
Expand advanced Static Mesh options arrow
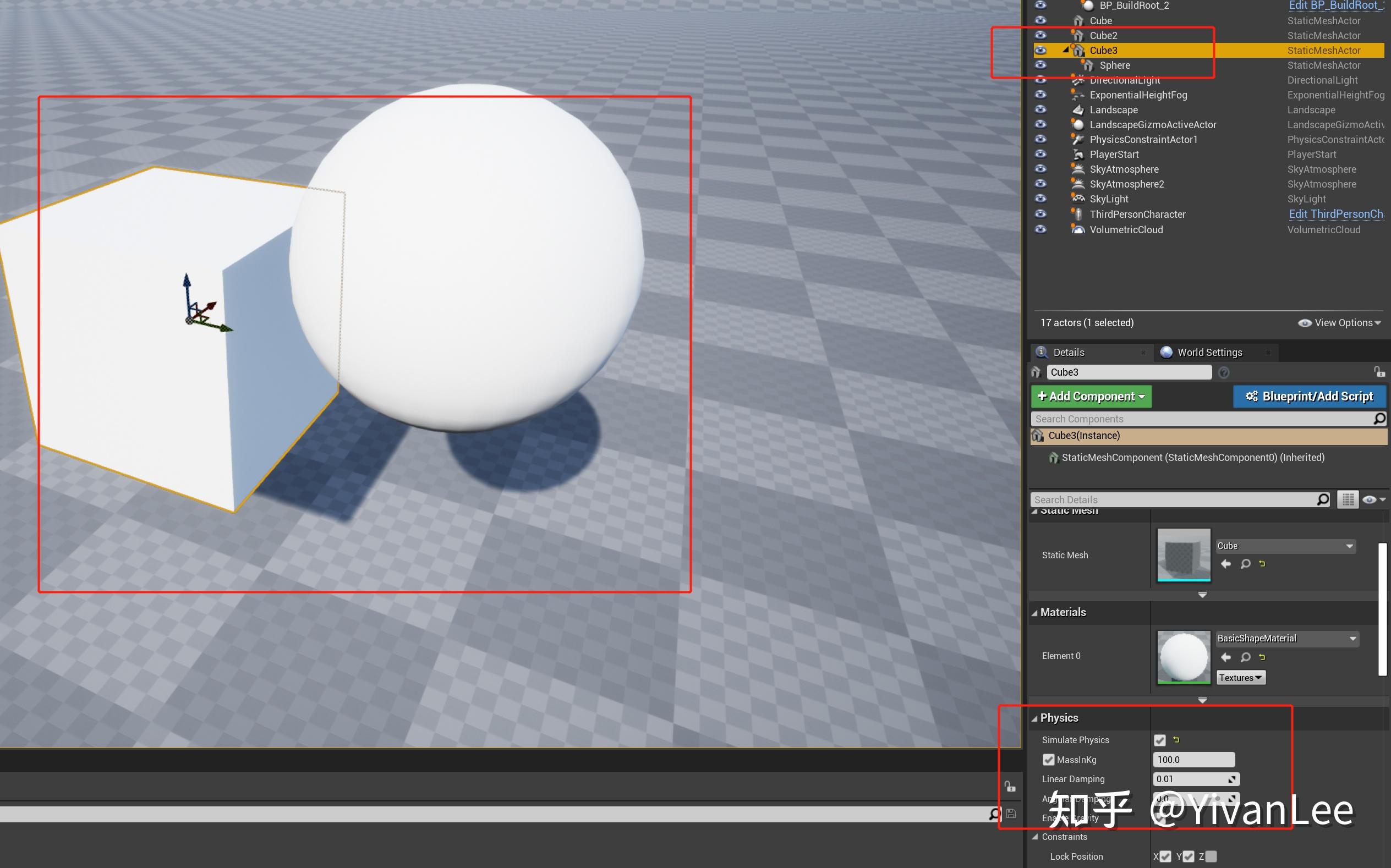[1202, 595]
